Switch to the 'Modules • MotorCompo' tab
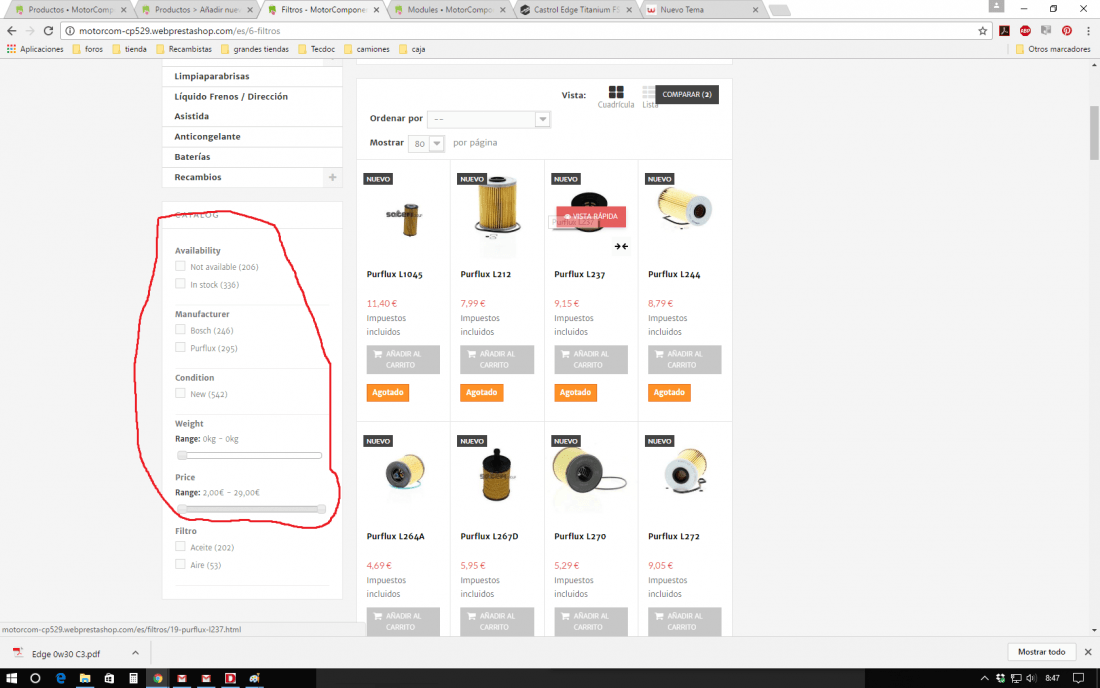The height and width of the screenshot is (688, 1100). [449, 10]
